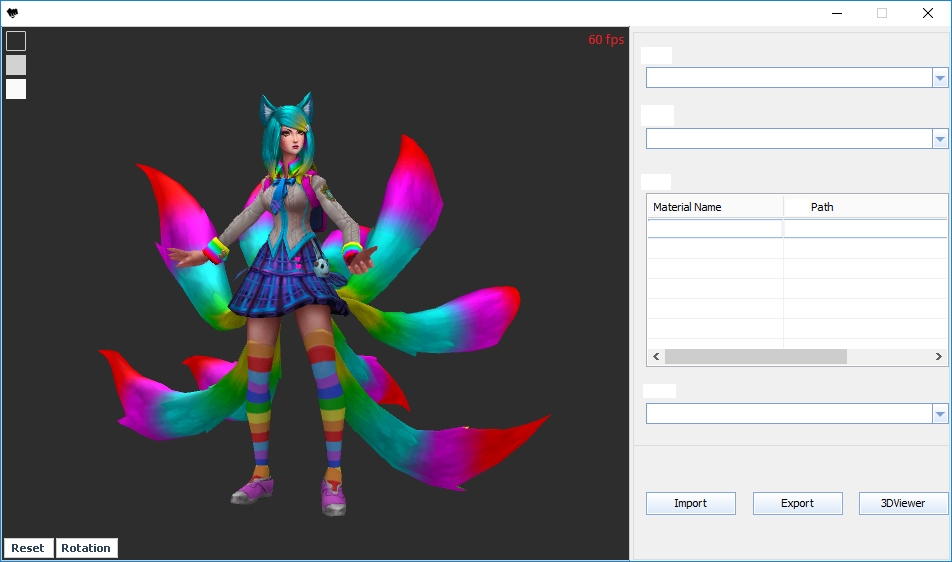Screen dimensions: 952x562
Task: Expand the first dropdown arrow at top
Action: [x=940, y=78]
